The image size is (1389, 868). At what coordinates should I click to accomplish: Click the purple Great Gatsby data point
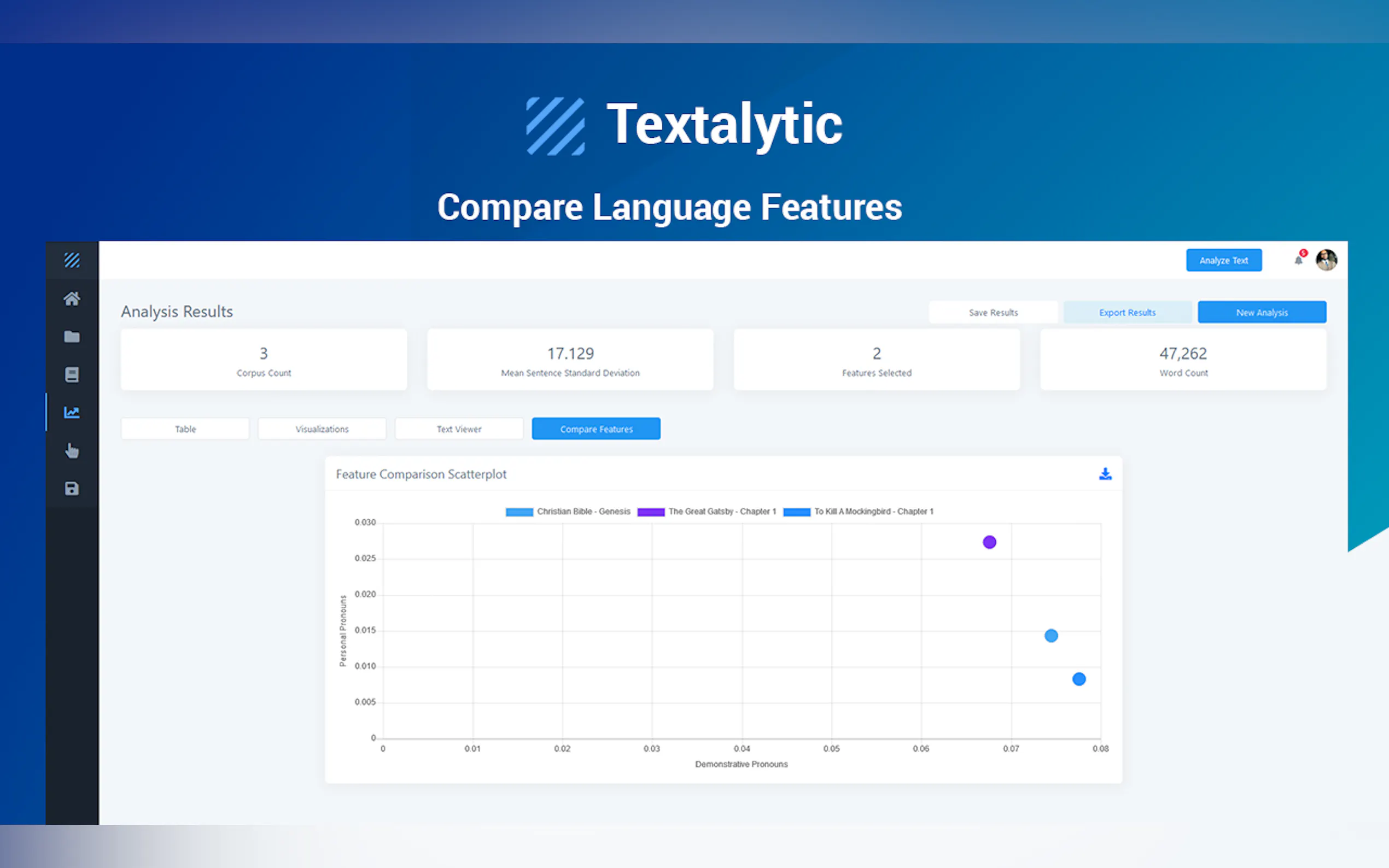pyautogui.click(x=989, y=542)
